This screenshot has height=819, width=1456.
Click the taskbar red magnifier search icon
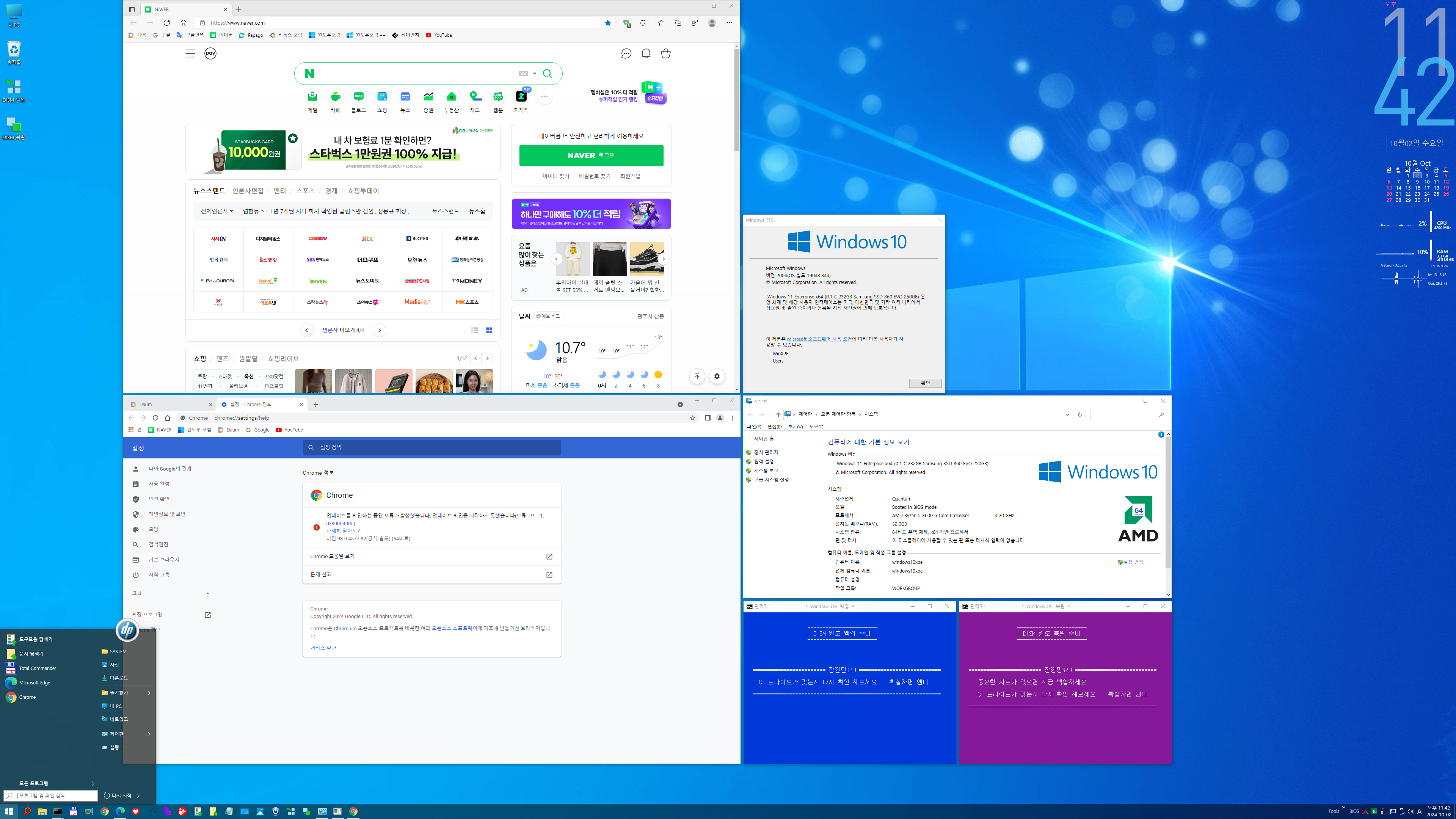pos(27,811)
